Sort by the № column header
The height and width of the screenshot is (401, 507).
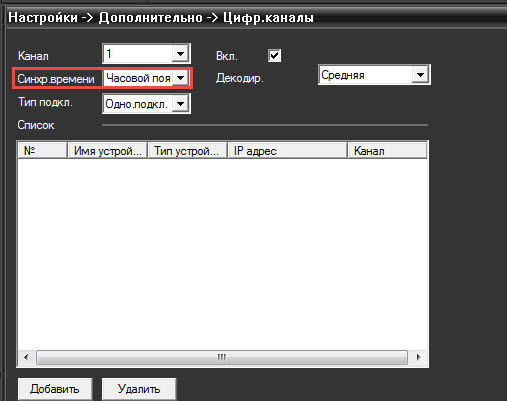(42, 151)
